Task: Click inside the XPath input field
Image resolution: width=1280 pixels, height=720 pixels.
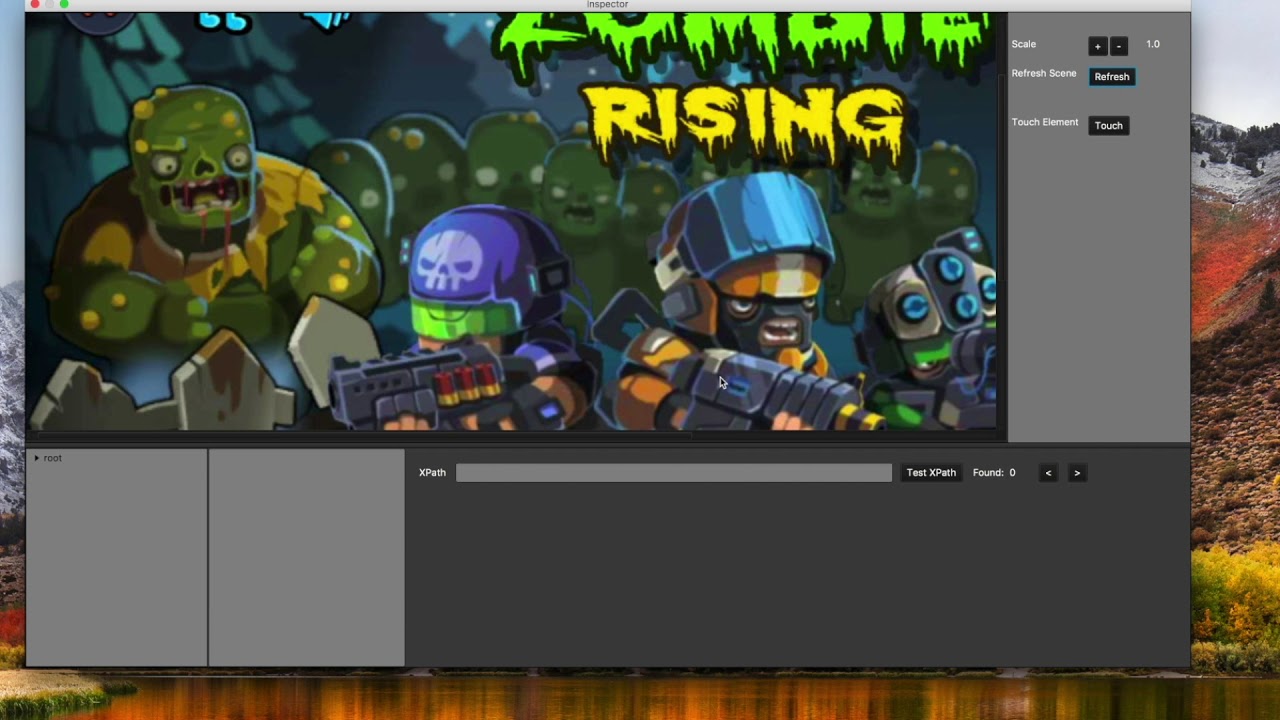Action: click(673, 472)
